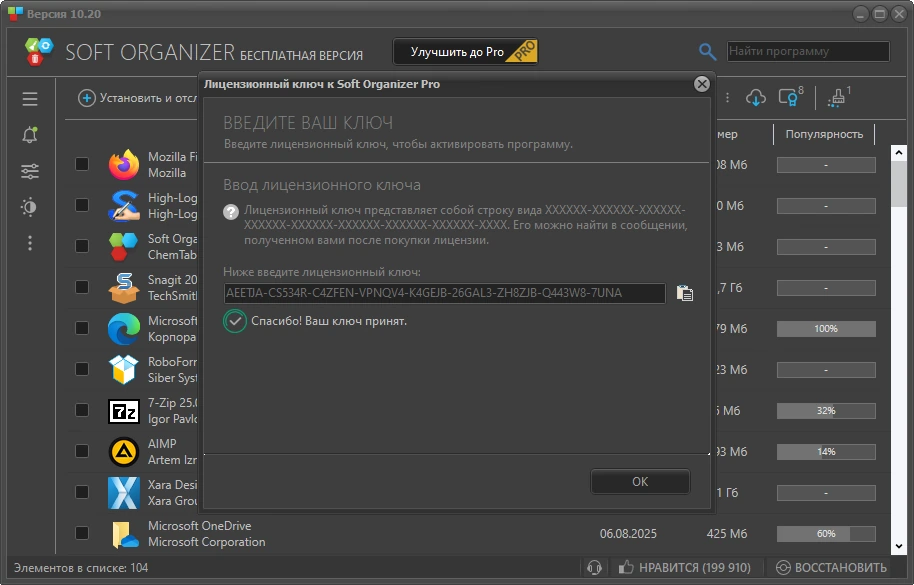Open the settings sliders icon in the sidebar
The height and width of the screenshot is (585, 914).
[30, 171]
